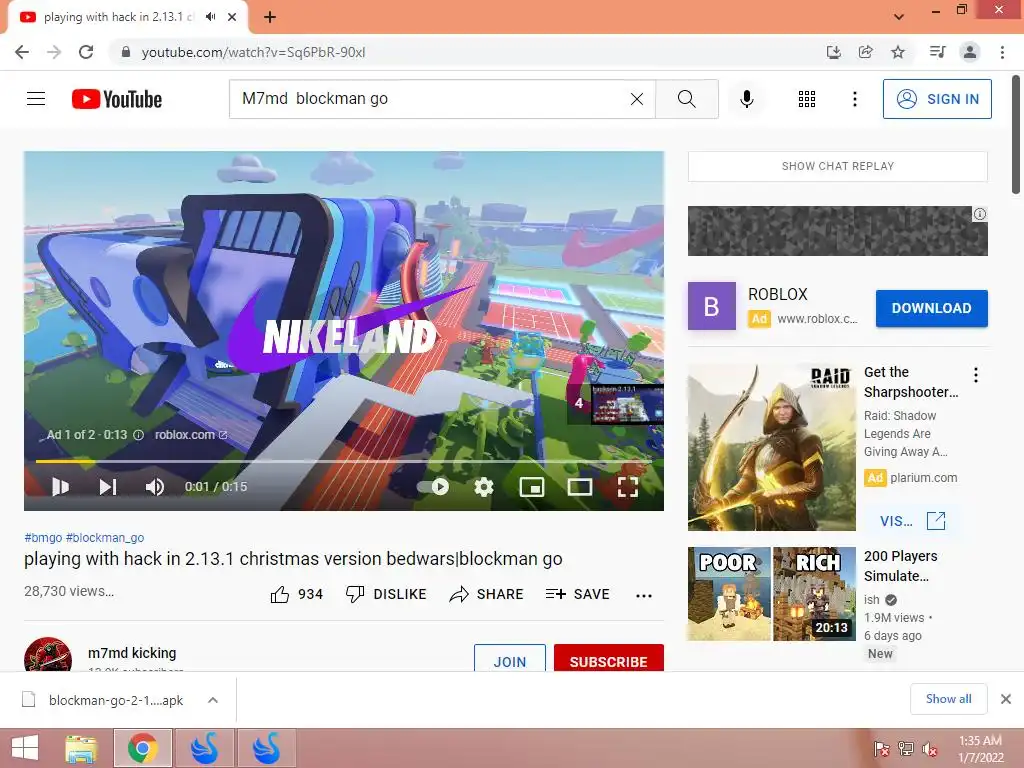Open the #bmgo hashtag
1024x768 pixels.
coord(43,537)
